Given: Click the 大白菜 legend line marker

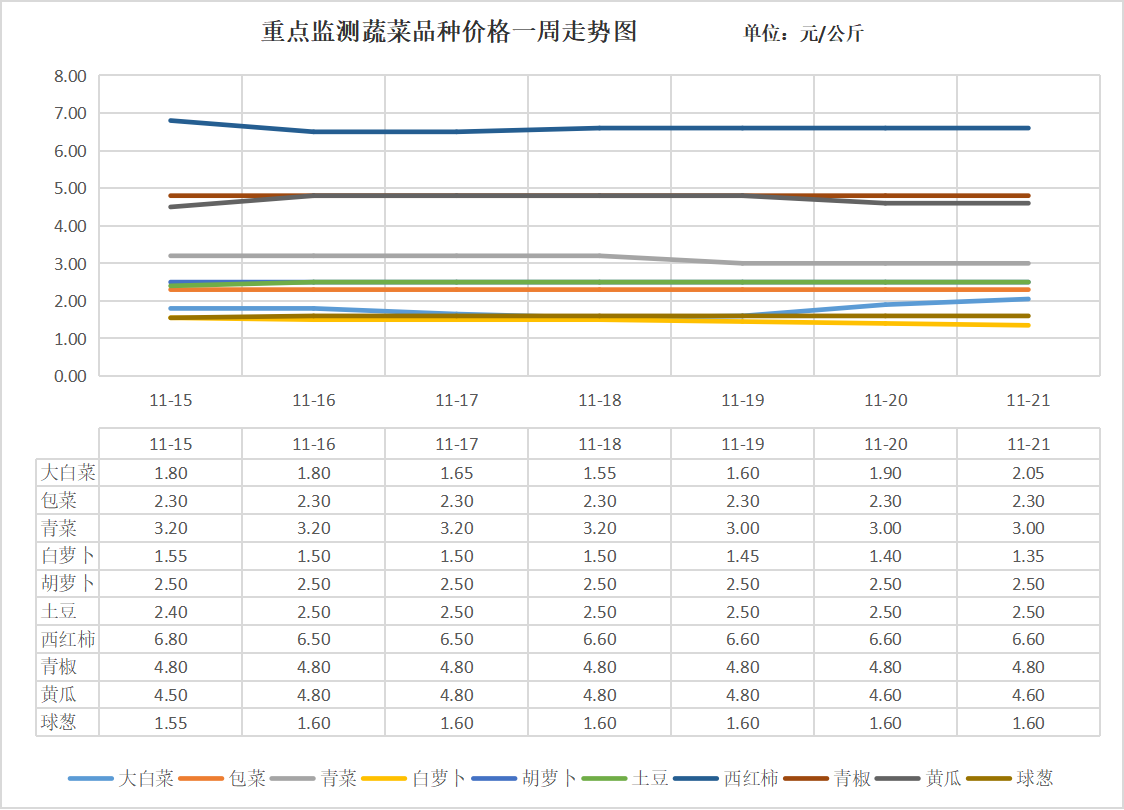Looking at the screenshot, I should click(x=90, y=778).
